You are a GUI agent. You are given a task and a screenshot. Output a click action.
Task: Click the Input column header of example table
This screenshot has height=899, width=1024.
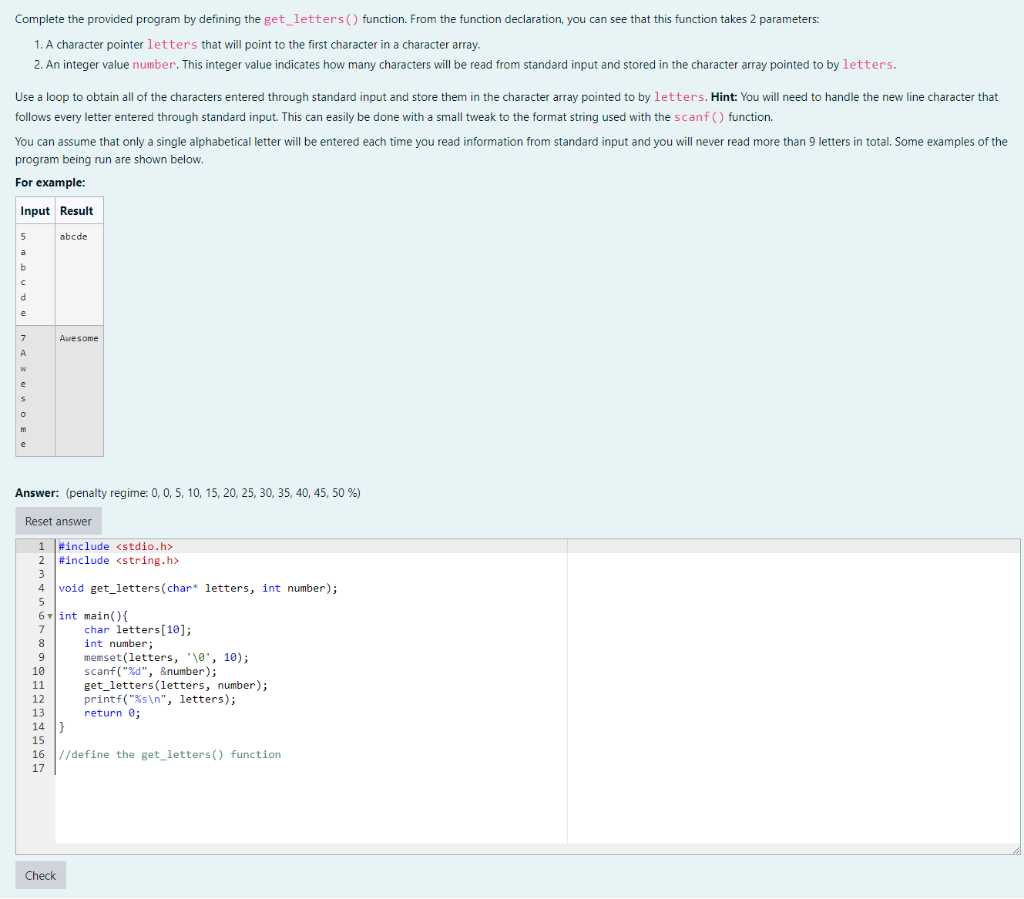(x=34, y=211)
